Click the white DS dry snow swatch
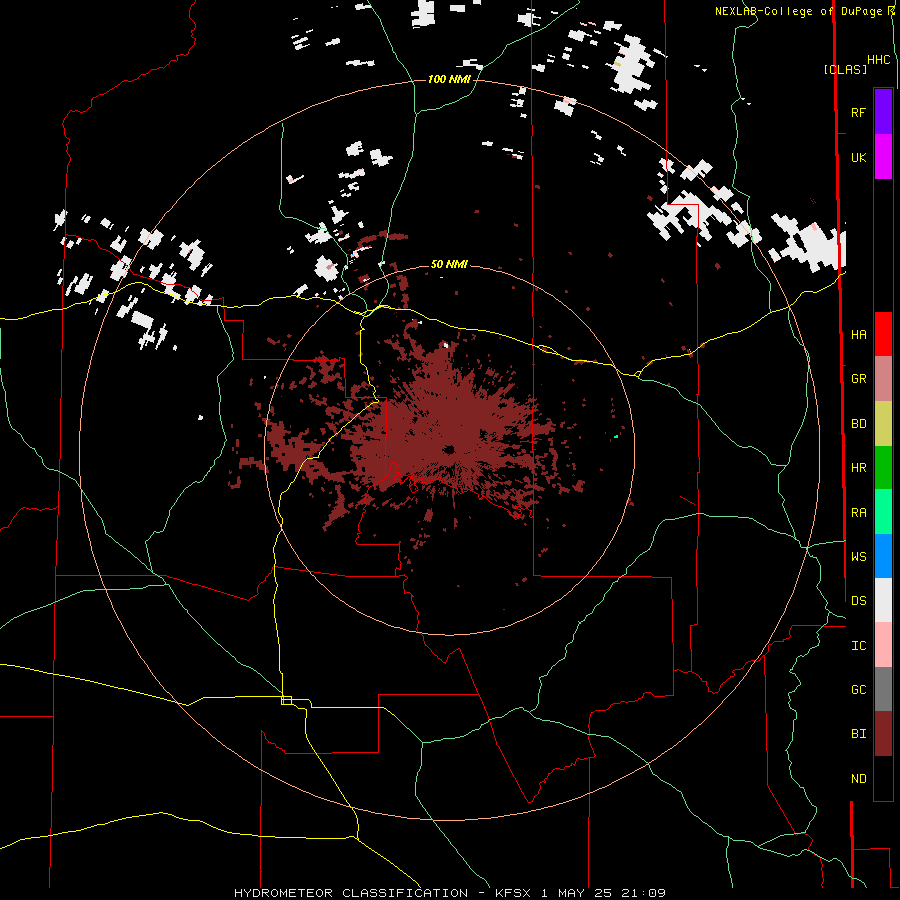900x900 pixels. (883, 600)
